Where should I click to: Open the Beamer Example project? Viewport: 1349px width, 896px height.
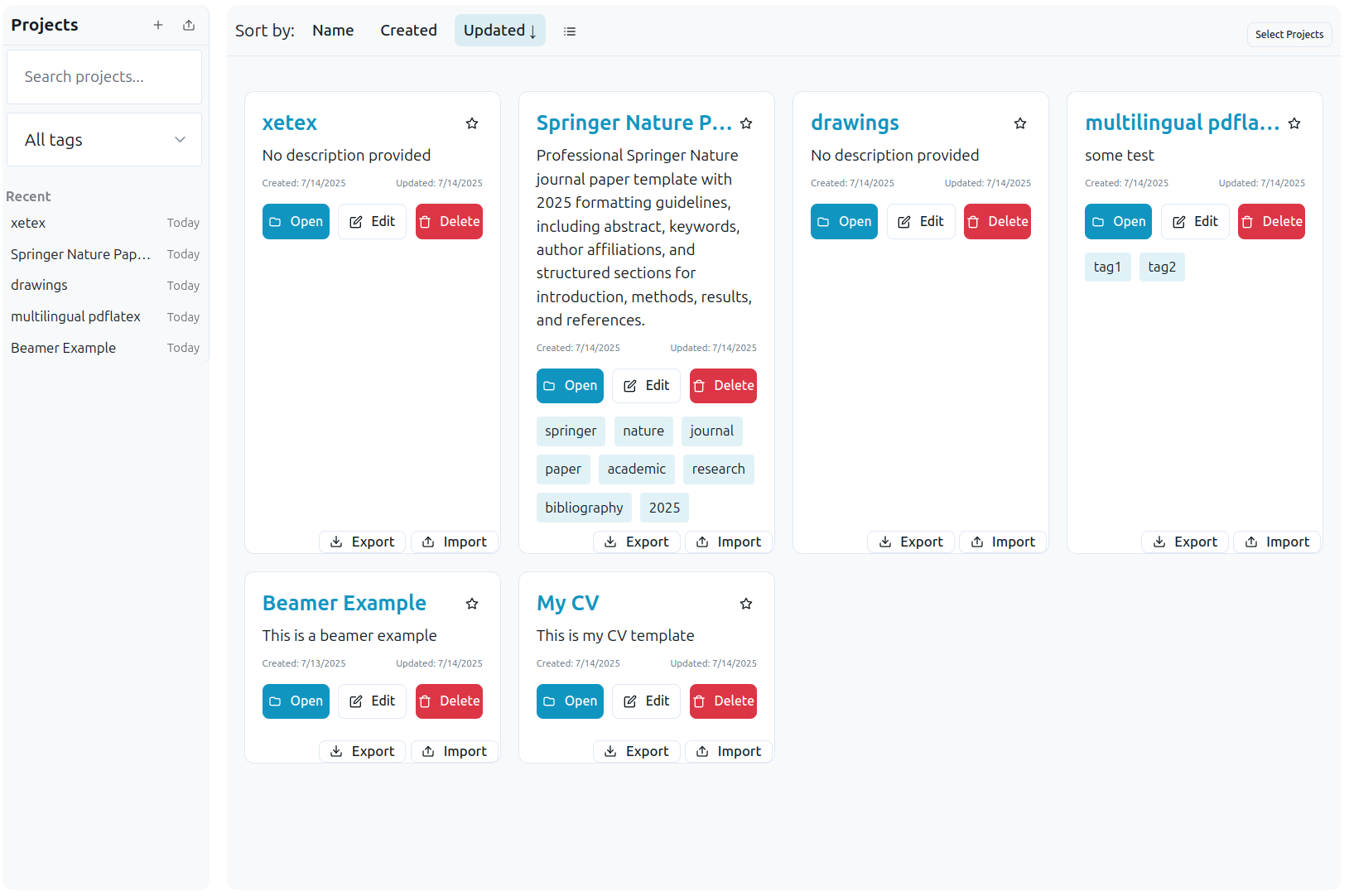tap(296, 701)
